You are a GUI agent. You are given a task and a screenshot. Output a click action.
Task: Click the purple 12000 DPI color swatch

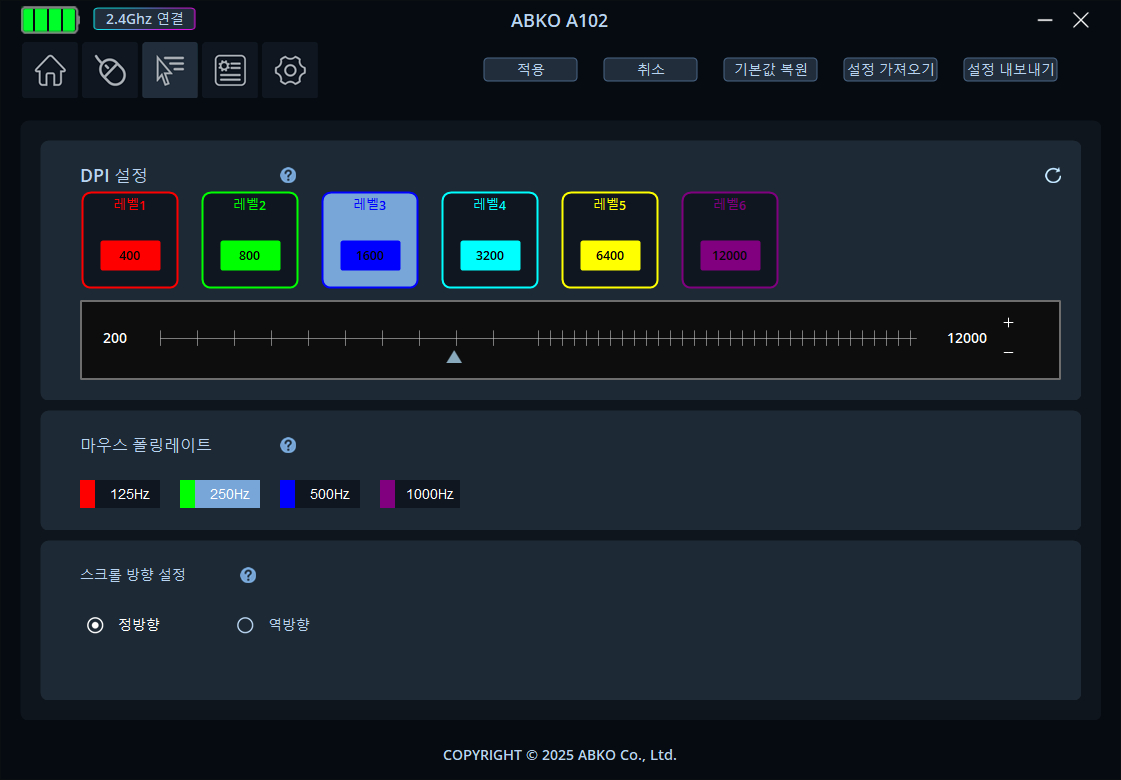click(730, 255)
